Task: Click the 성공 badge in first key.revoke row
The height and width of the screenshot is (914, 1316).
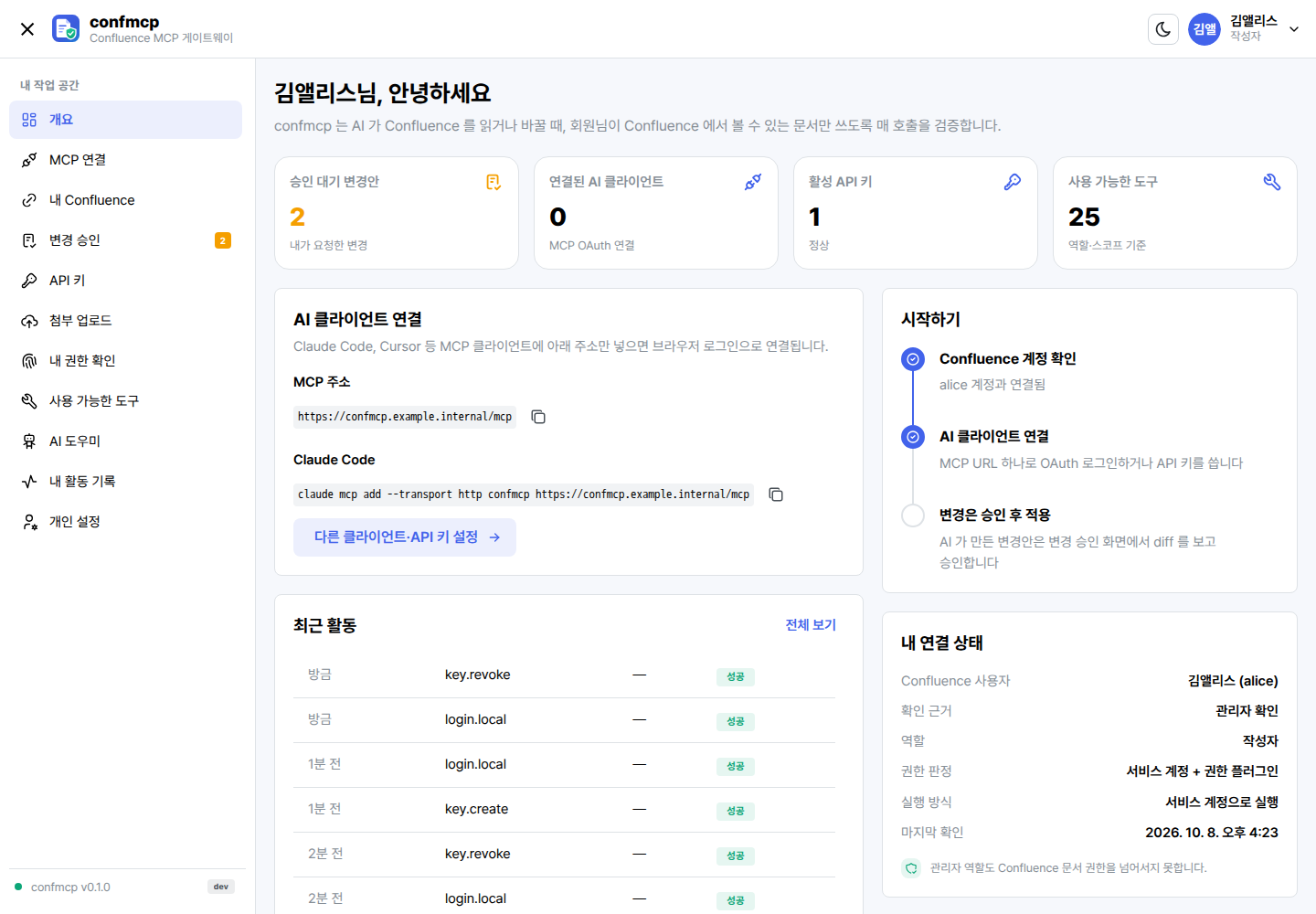Action: (x=736, y=677)
